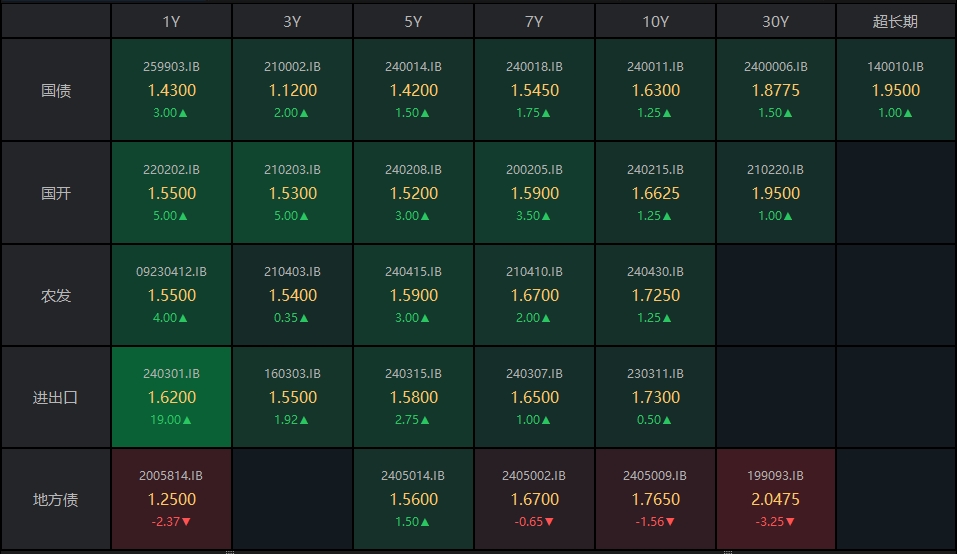The image size is (957, 554).
Task: Open the 240301.IB cell showing 1.6200
Action: [x=171, y=397]
